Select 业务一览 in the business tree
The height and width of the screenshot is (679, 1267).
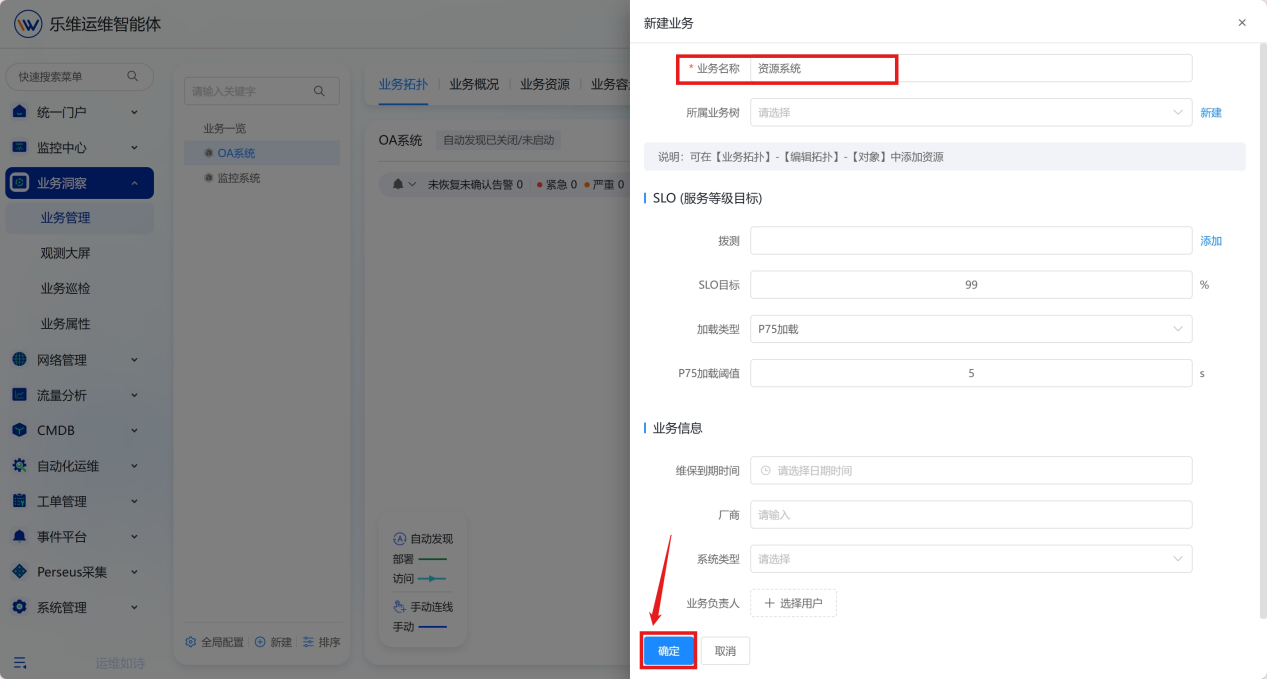[x=224, y=128]
